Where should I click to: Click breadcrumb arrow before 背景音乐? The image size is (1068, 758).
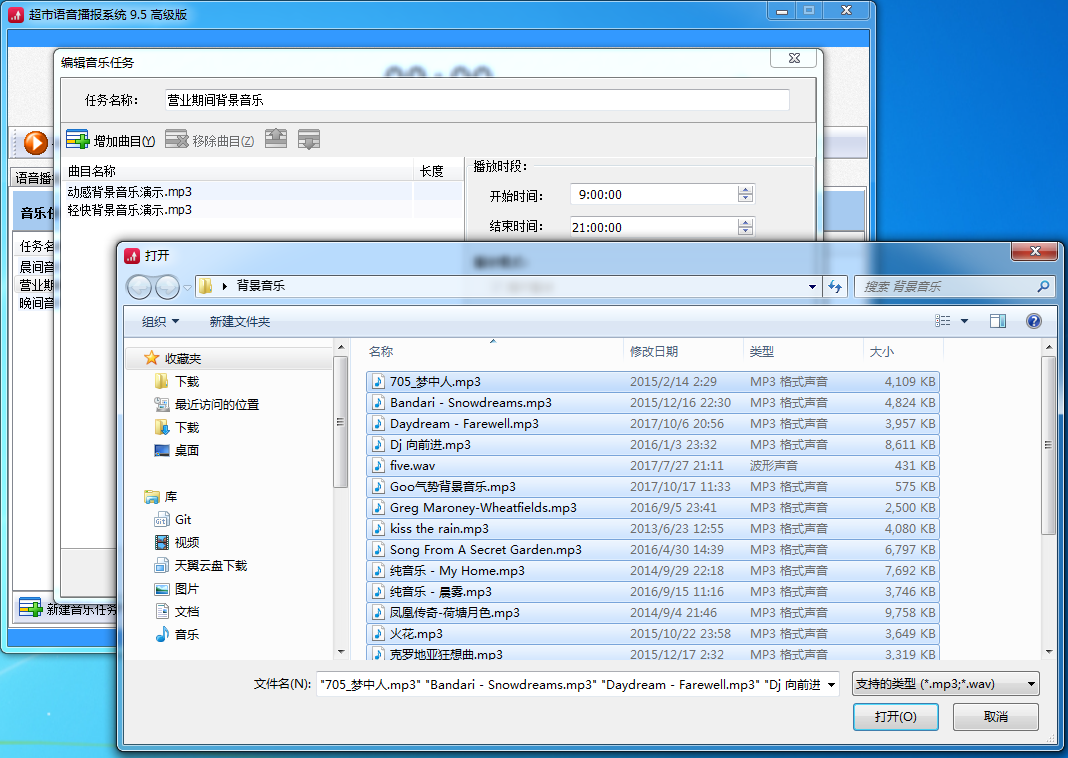point(225,287)
